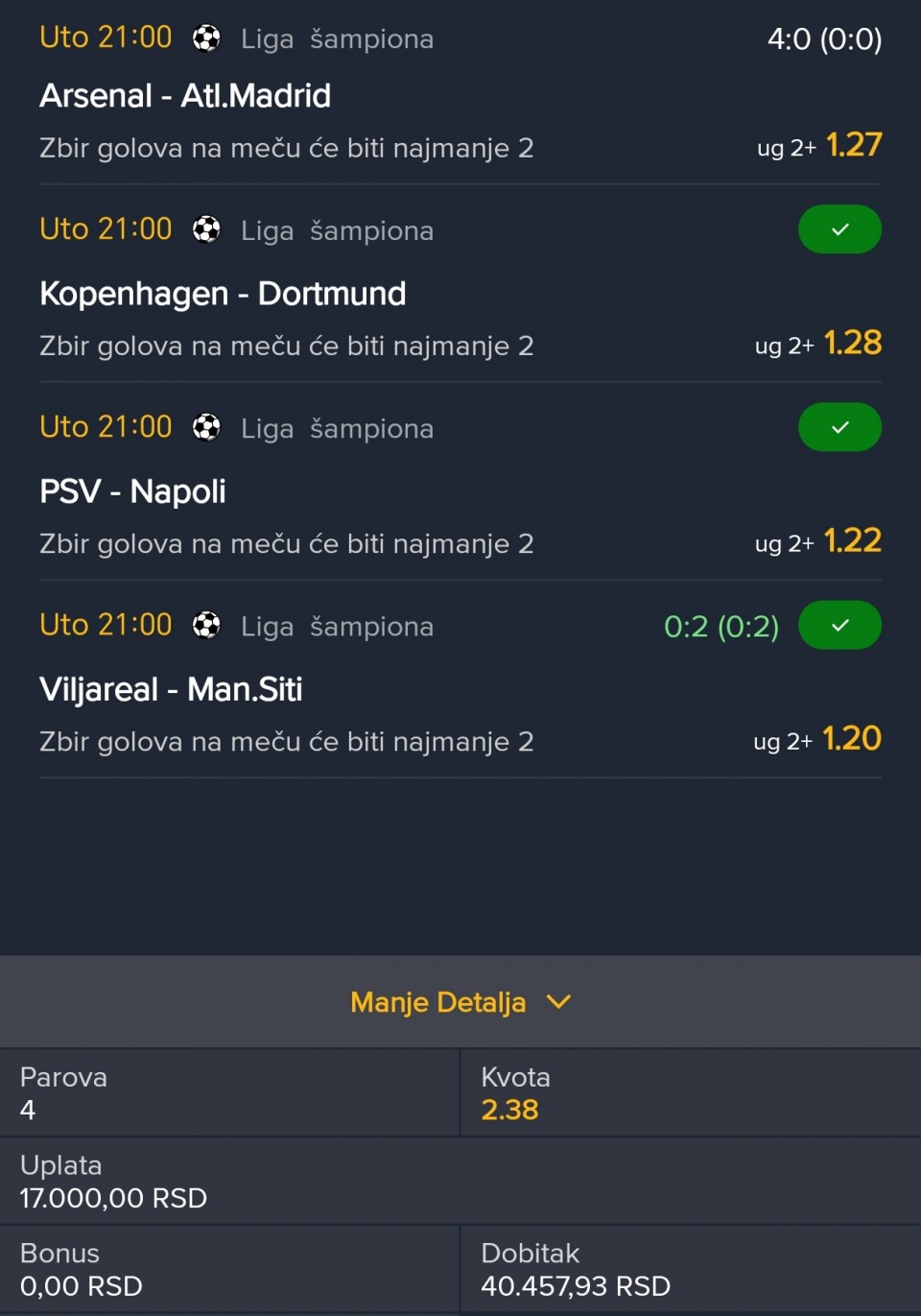Open the Viljareal - Man.Siti match

pyautogui.click(x=171, y=689)
